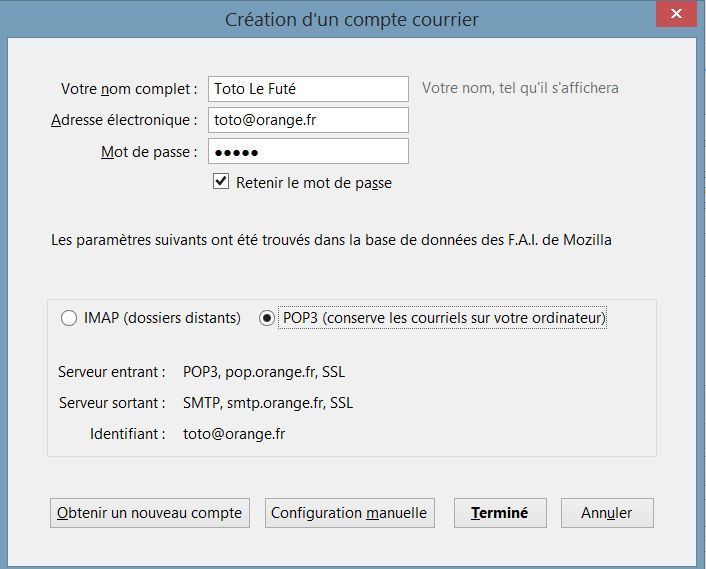The image size is (706, 569).
Task: Click the Serveur entrant value pop.orange.fr
Action: click(x=264, y=372)
